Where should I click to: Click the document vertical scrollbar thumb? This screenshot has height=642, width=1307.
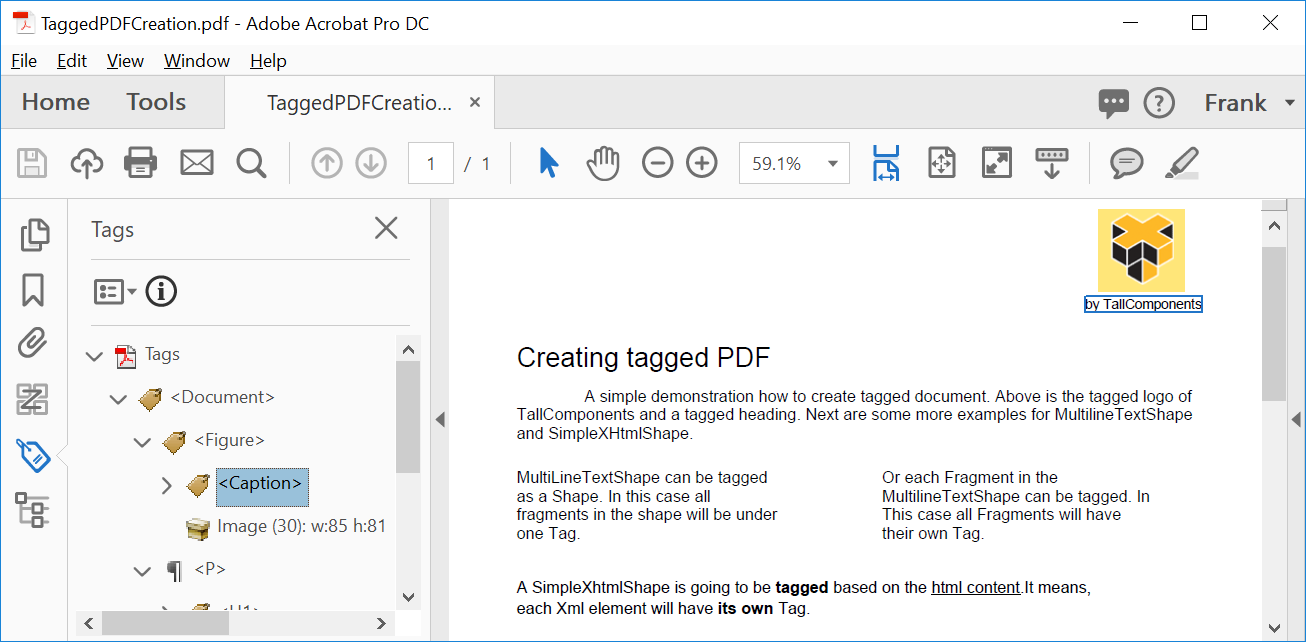[x=1274, y=323]
